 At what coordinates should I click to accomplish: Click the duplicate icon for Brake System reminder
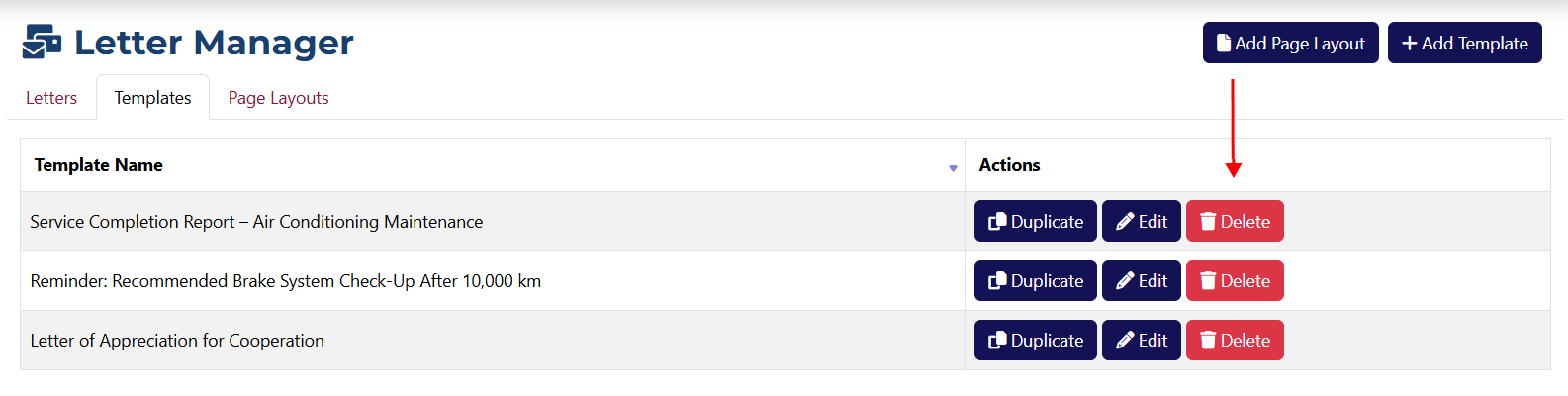tap(997, 281)
